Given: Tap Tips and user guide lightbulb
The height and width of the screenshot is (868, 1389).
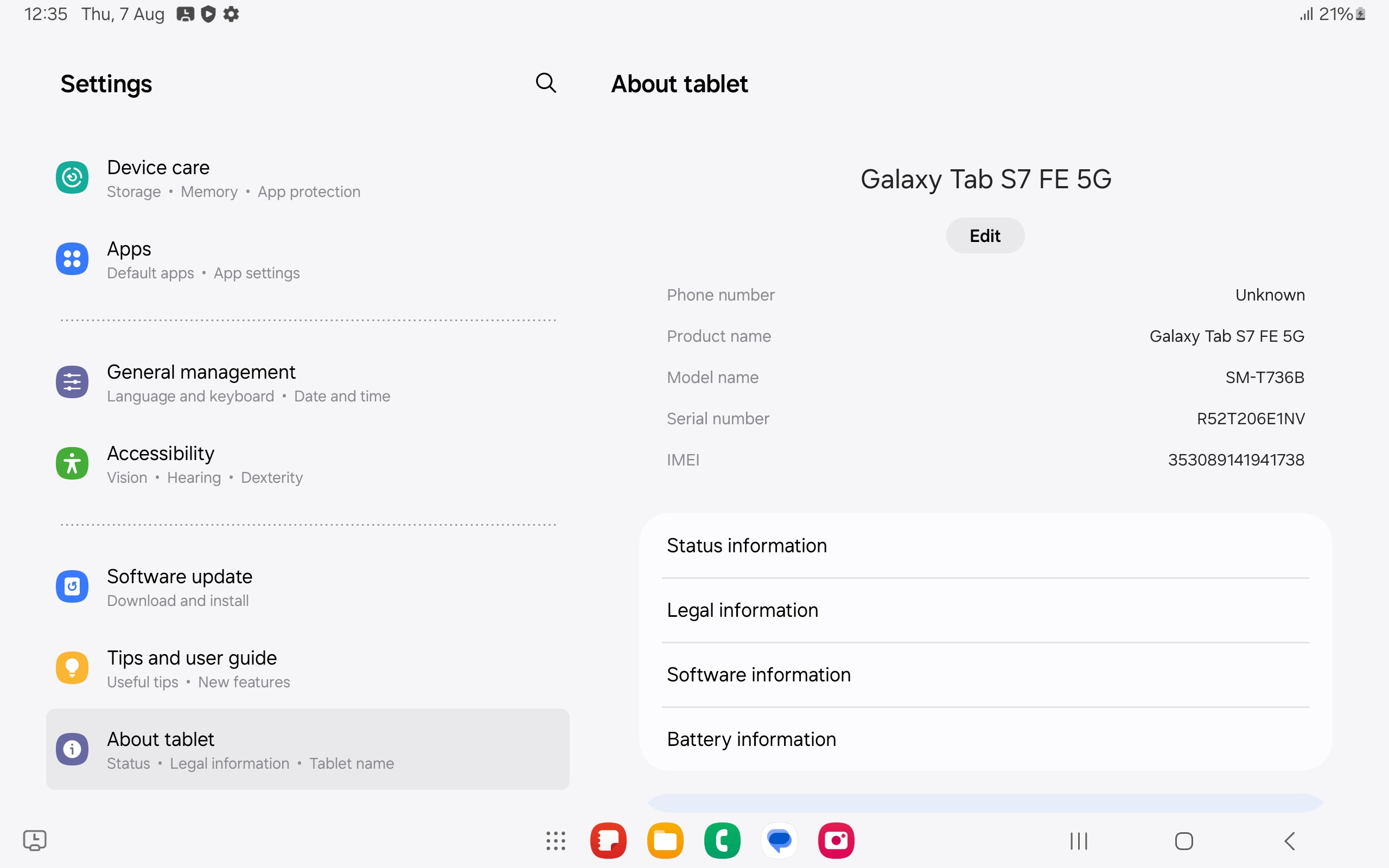Looking at the screenshot, I should tap(72, 668).
